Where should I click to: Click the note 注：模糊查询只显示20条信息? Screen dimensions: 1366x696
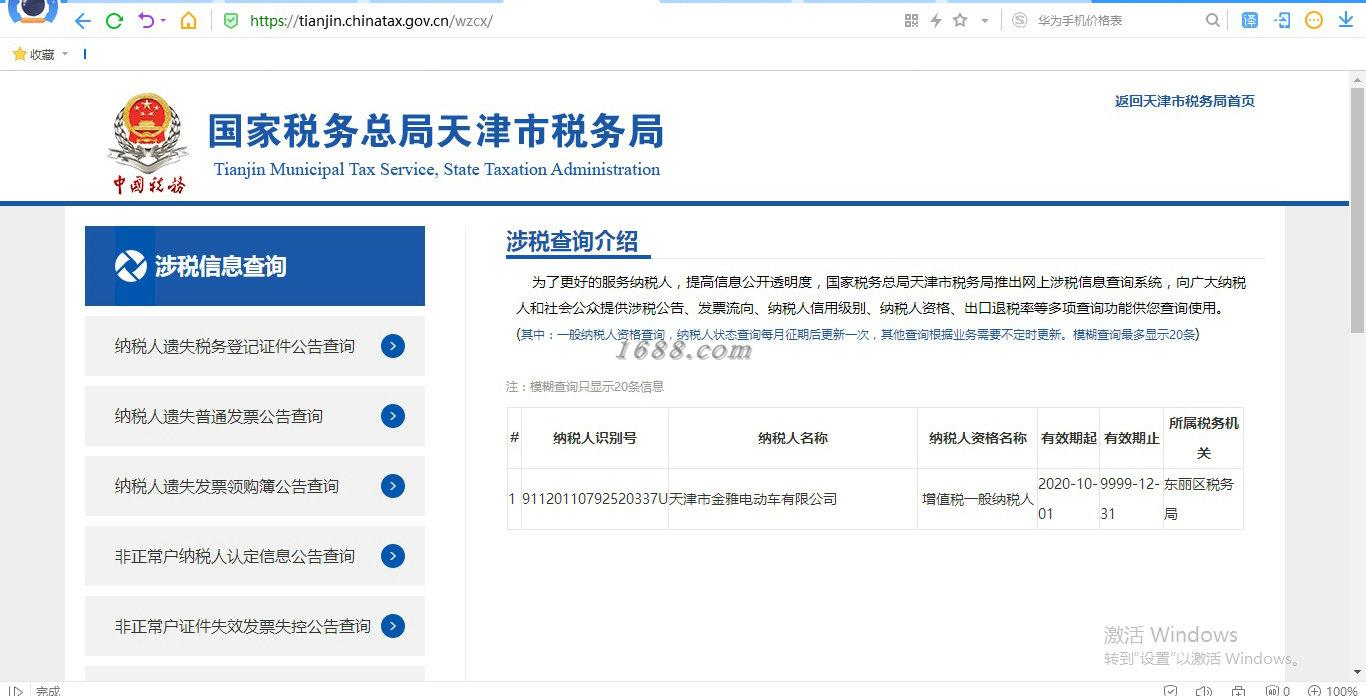tap(585, 386)
